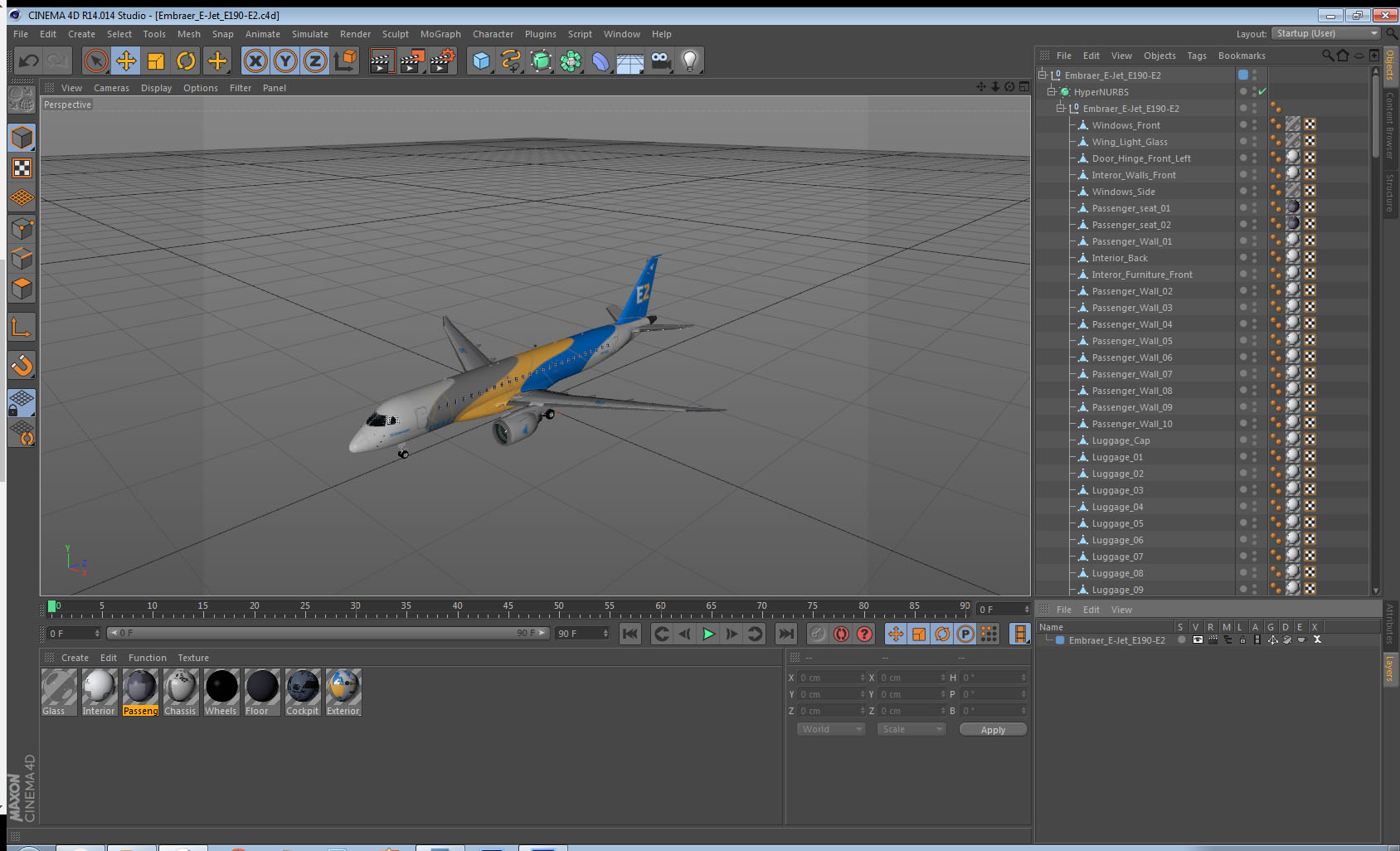
Task: Enable Points mode
Action: pos(22,229)
